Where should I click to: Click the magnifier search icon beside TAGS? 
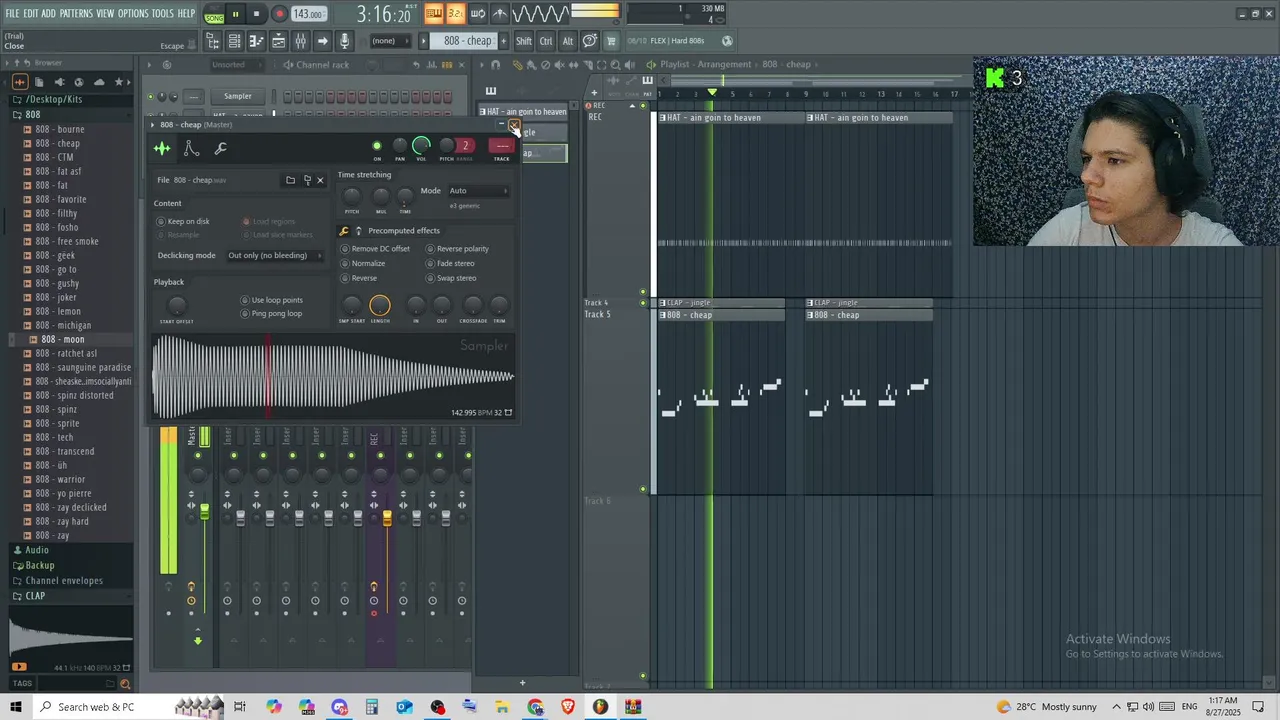(x=125, y=684)
